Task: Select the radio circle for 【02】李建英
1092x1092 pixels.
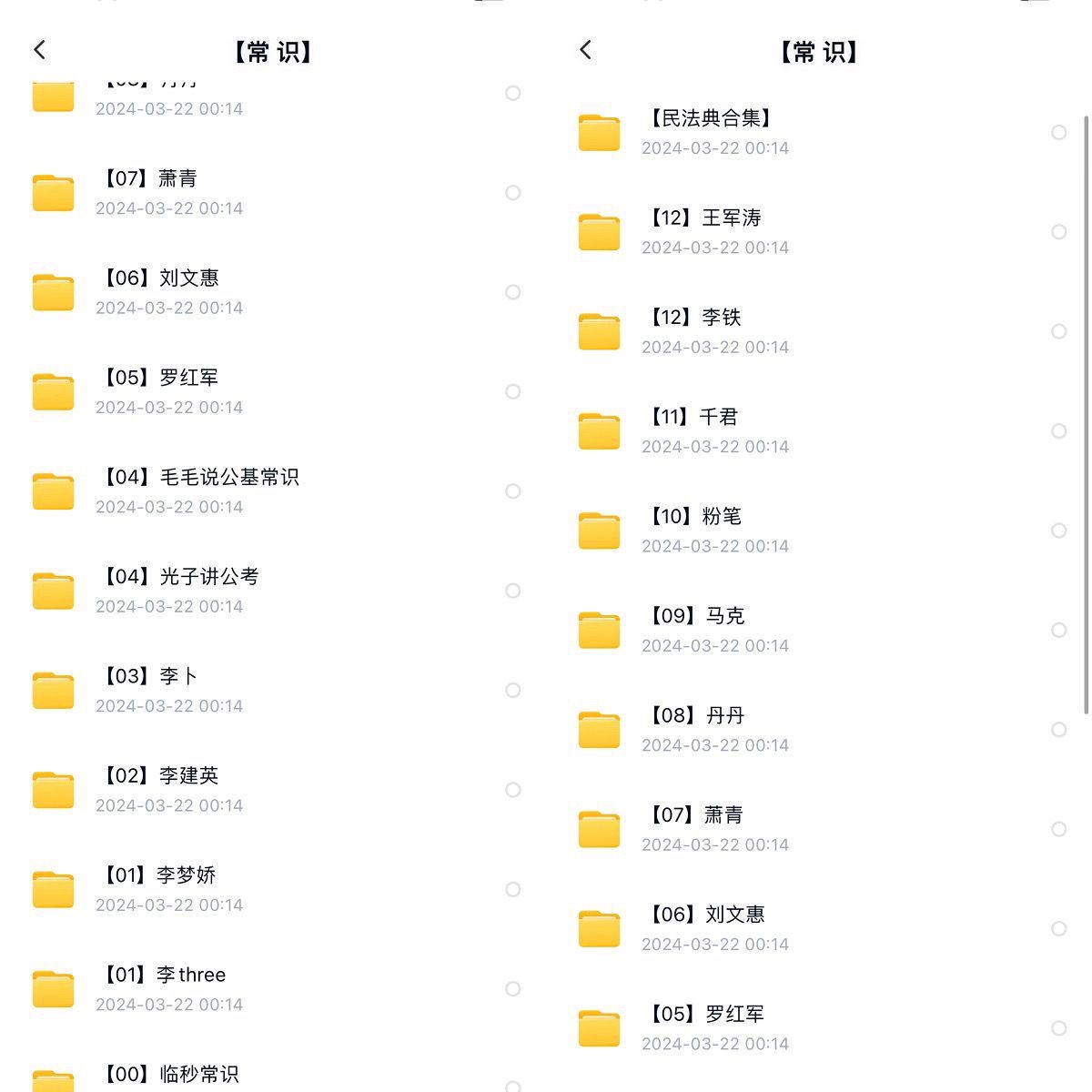Action: (513, 790)
